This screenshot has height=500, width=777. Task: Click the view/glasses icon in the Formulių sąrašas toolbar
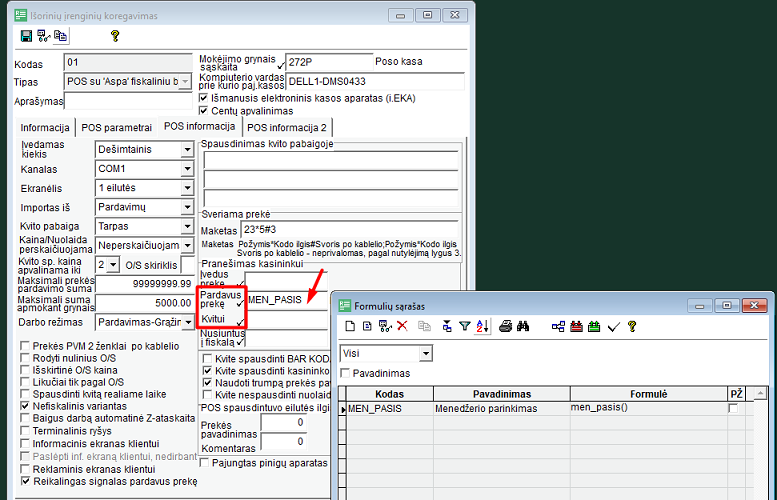[x=385, y=326]
